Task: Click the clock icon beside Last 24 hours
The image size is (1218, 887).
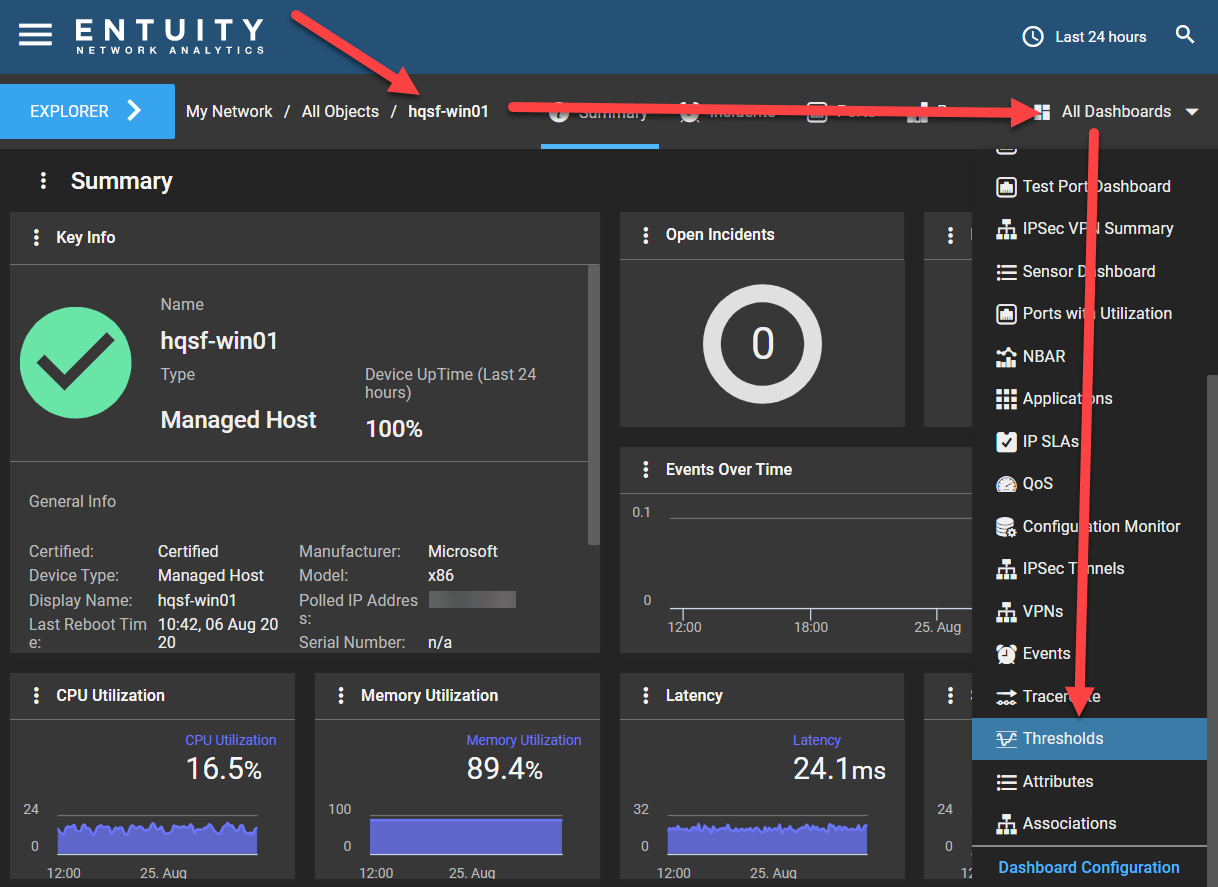Action: click(1033, 37)
